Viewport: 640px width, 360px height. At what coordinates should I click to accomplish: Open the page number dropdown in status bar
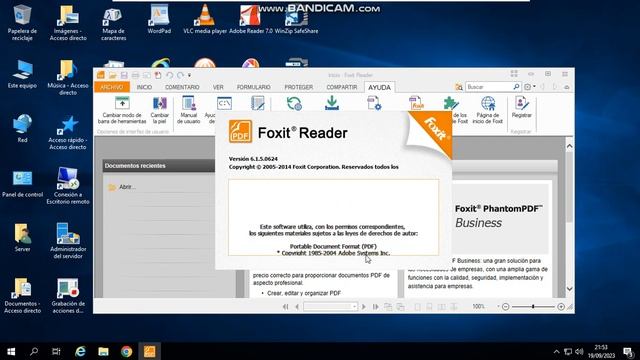coord(354,307)
